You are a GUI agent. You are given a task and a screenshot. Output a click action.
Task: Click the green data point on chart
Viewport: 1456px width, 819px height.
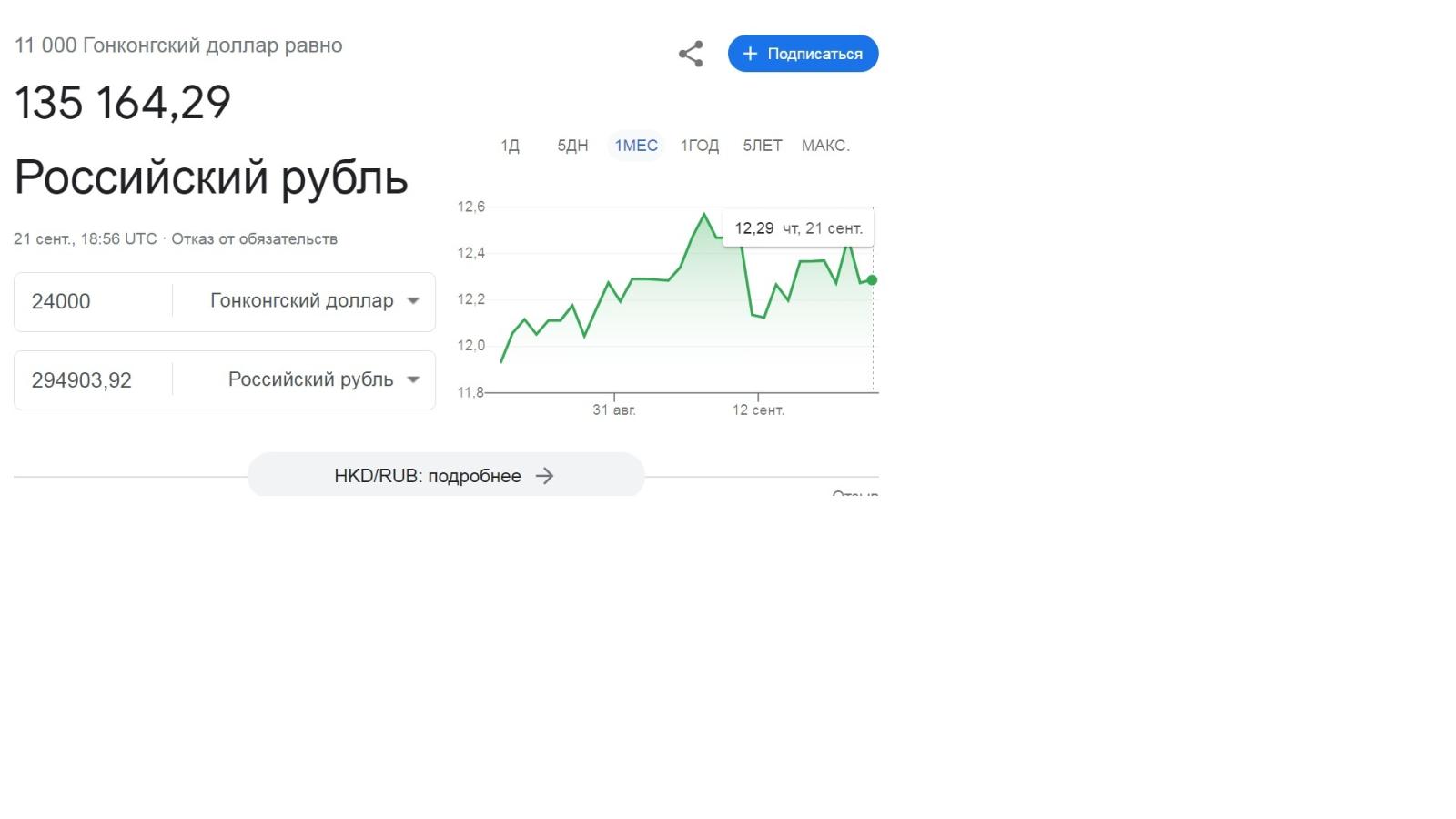click(x=872, y=280)
